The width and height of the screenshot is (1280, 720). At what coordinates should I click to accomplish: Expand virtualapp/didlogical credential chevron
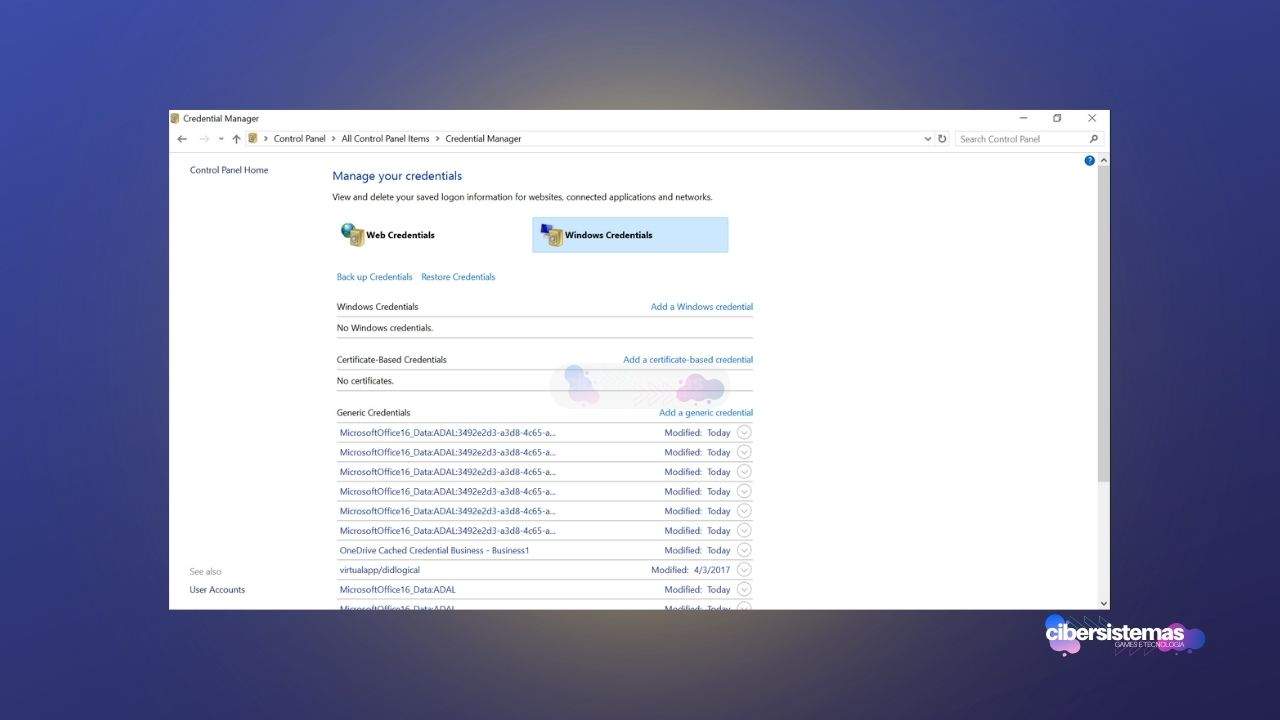[744, 570]
